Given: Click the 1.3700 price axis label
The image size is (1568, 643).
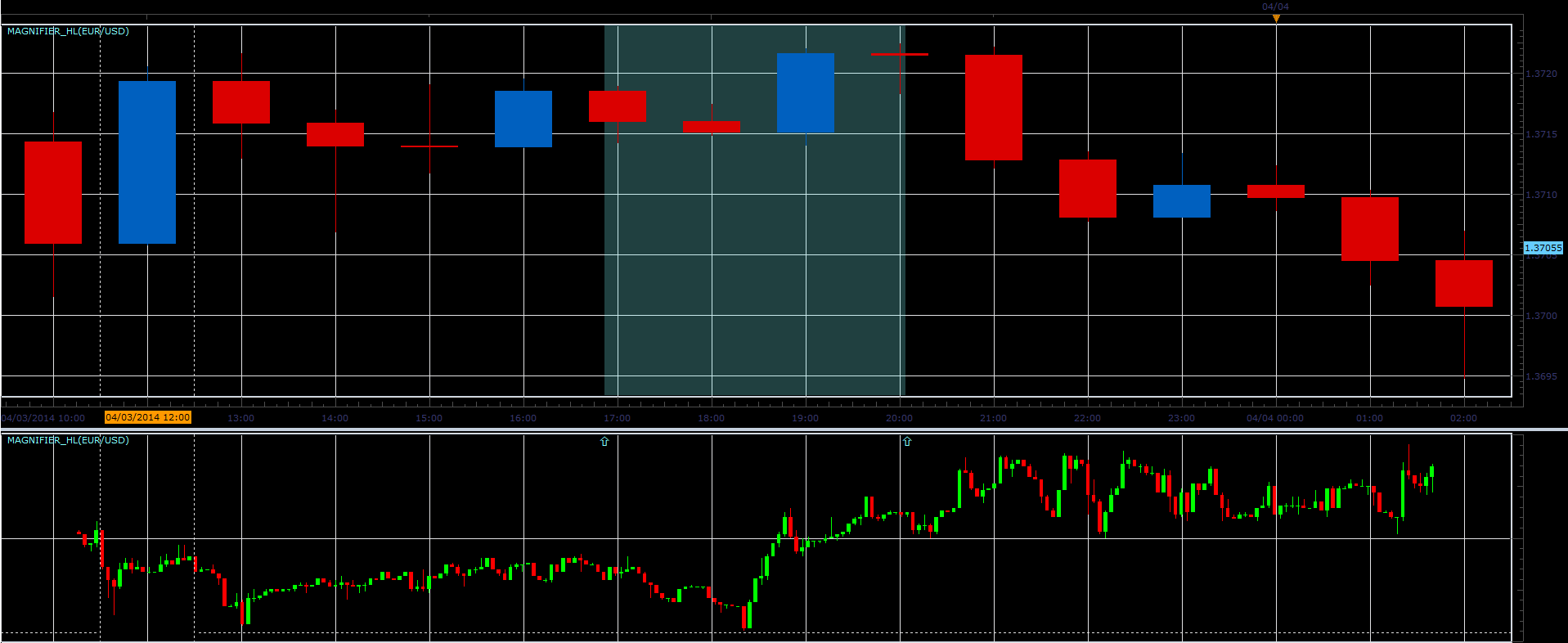Looking at the screenshot, I should click(1542, 316).
